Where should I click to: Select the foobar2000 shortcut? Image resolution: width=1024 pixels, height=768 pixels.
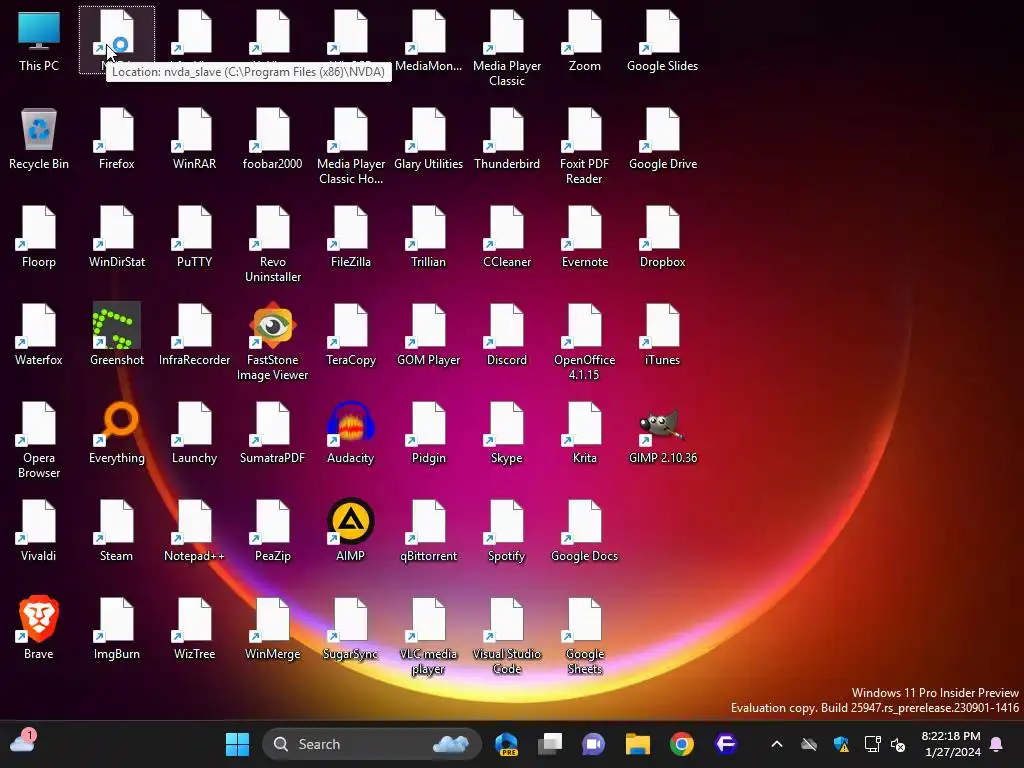coord(272,139)
